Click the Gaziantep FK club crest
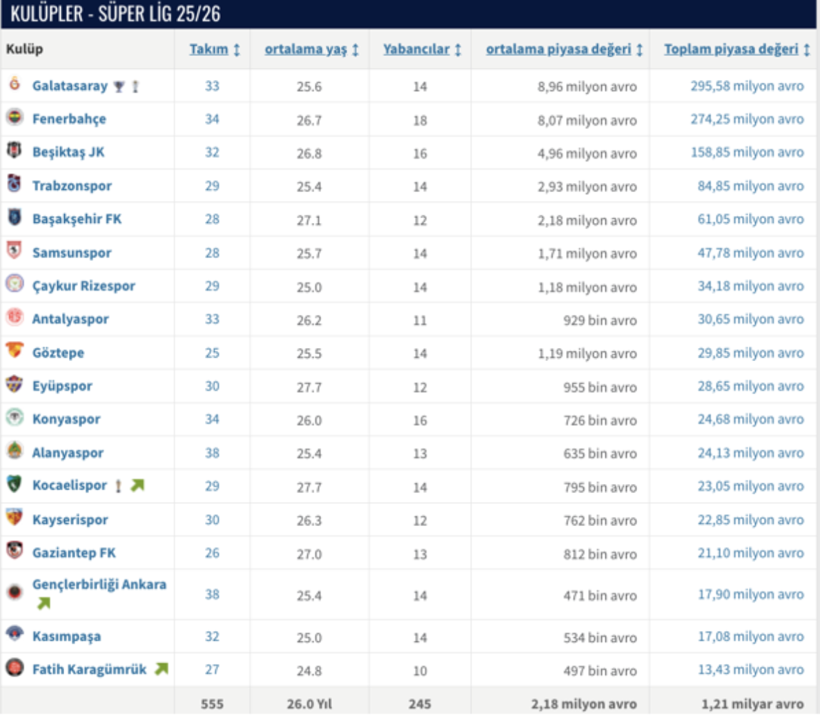The height and width of the screenshot is (718, 820). point(15,551)
